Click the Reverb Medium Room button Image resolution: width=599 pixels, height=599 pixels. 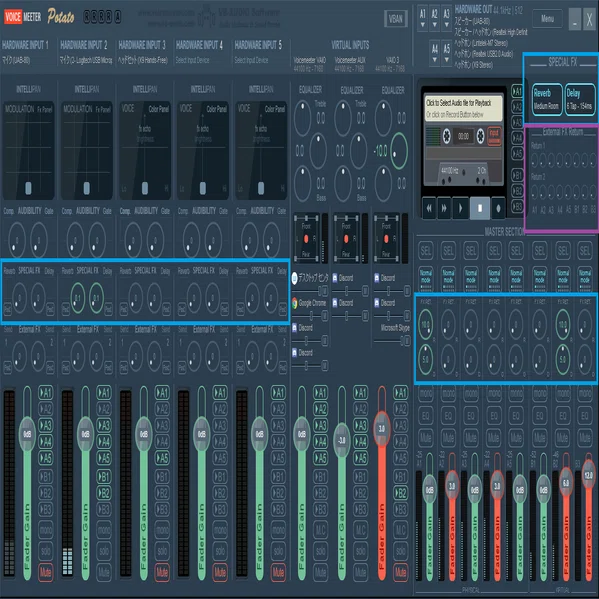point(546,99)
